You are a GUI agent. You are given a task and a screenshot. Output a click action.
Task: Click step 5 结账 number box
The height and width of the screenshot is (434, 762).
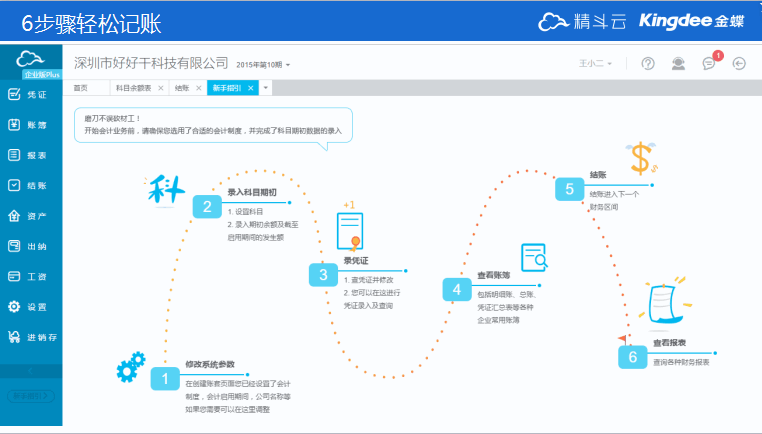click(x=570, y=189)
